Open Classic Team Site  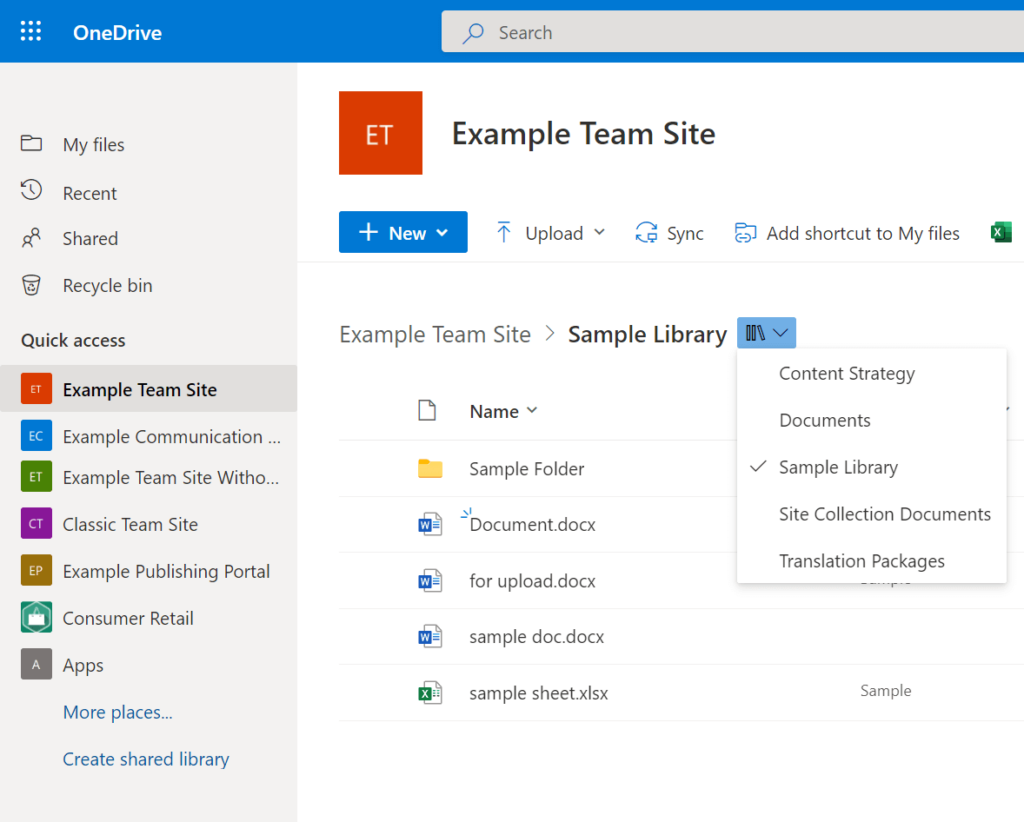[130, 524]
